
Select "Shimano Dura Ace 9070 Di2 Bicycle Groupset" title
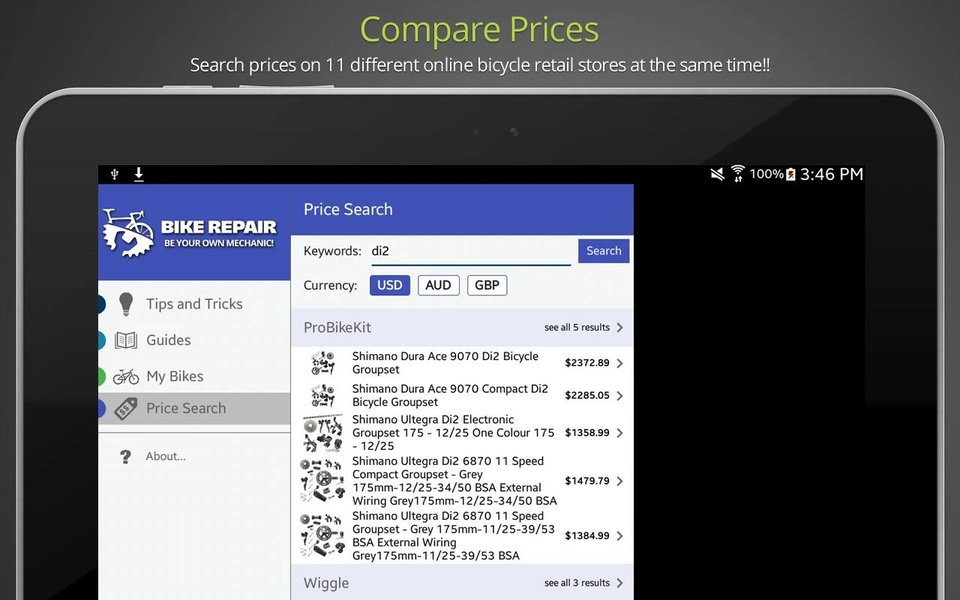coord(445,363)
